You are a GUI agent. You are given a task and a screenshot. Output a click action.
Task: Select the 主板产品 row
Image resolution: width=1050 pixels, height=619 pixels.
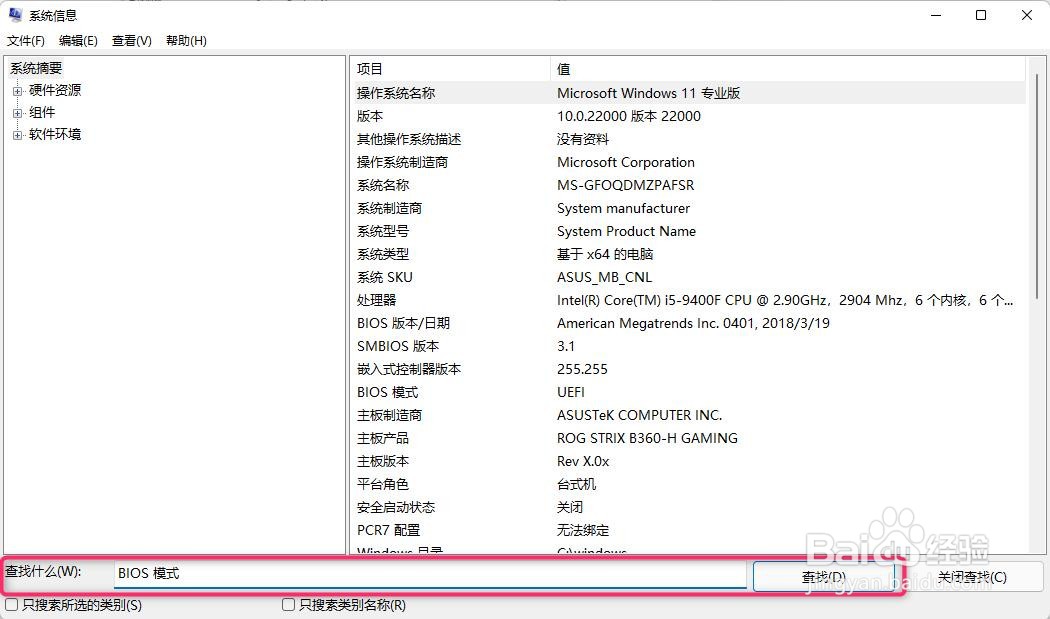click(x=688, y=438)
